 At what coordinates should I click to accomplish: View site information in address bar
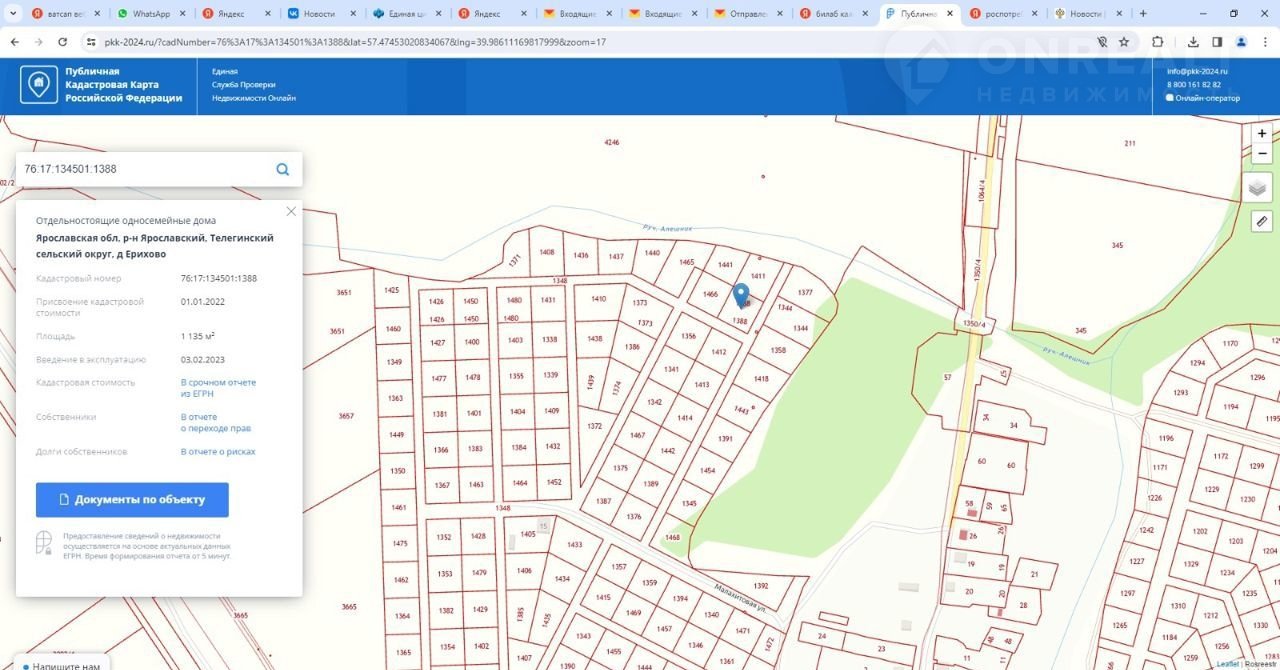tap(90, 42)
